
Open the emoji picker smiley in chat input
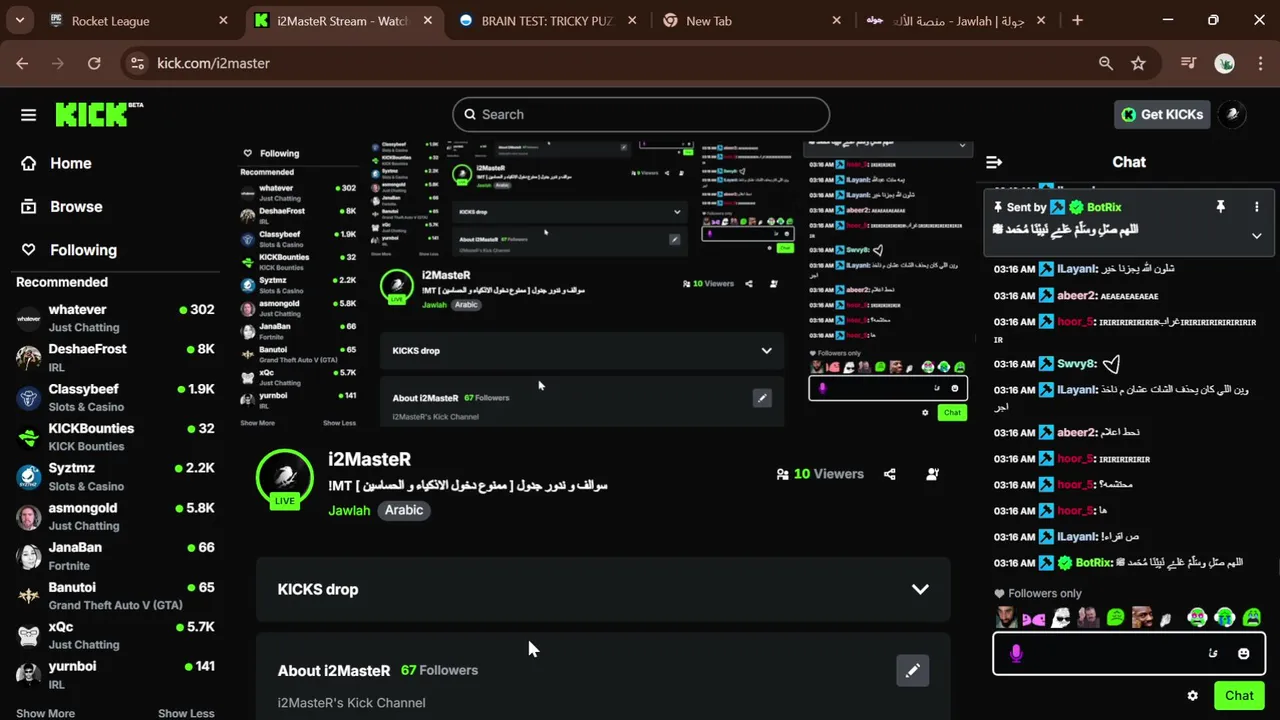(x=1243, y=654)
